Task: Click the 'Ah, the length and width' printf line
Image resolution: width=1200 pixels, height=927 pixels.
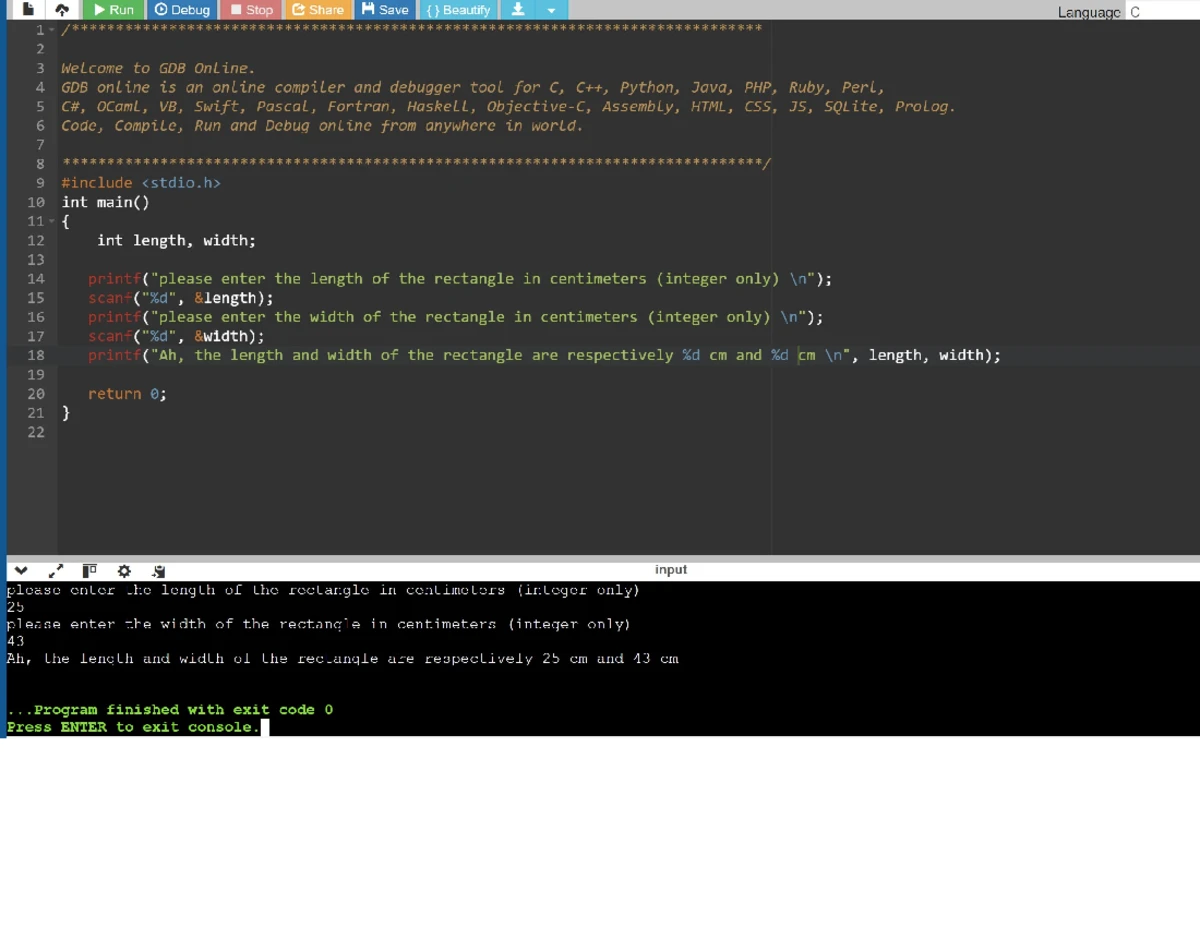Action: point(544,355)
